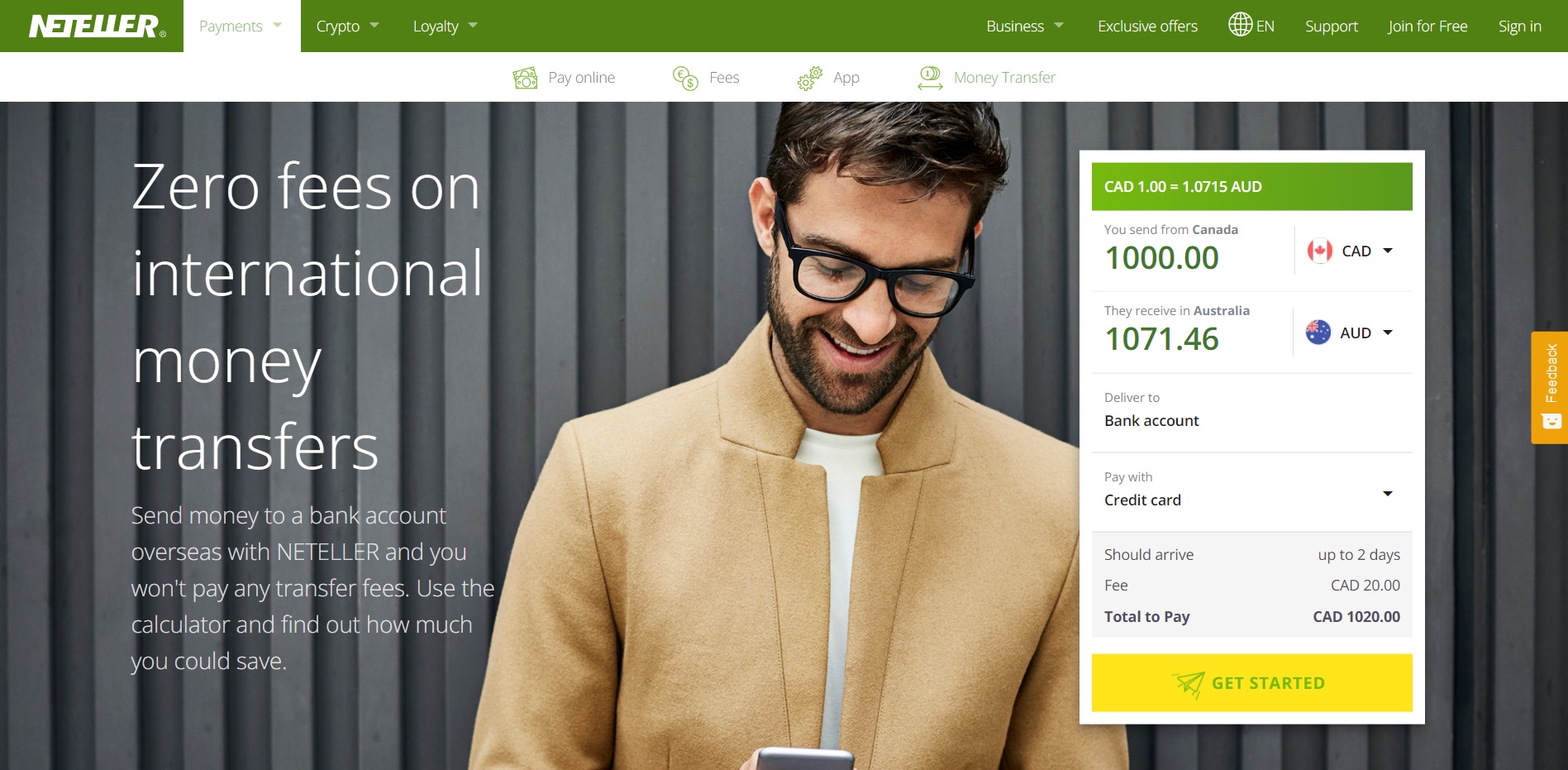Click the App gears icon
Screen dimensions: 1568x770
pyautogui.click(x=809, y=78)
